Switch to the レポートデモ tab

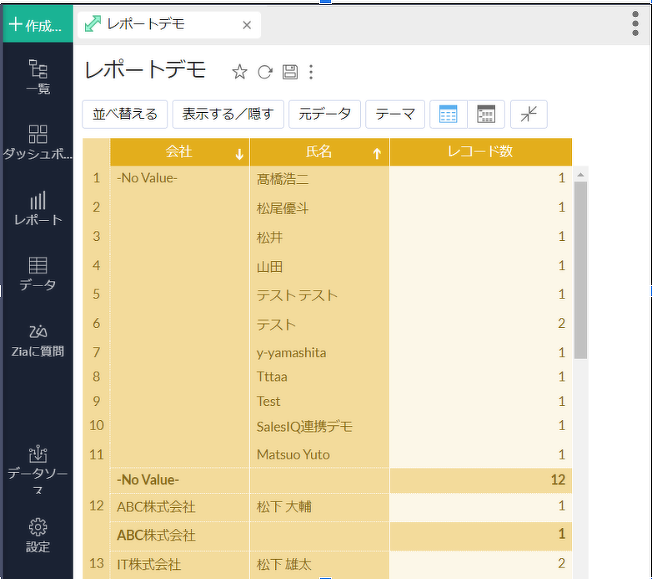point(145,25)
